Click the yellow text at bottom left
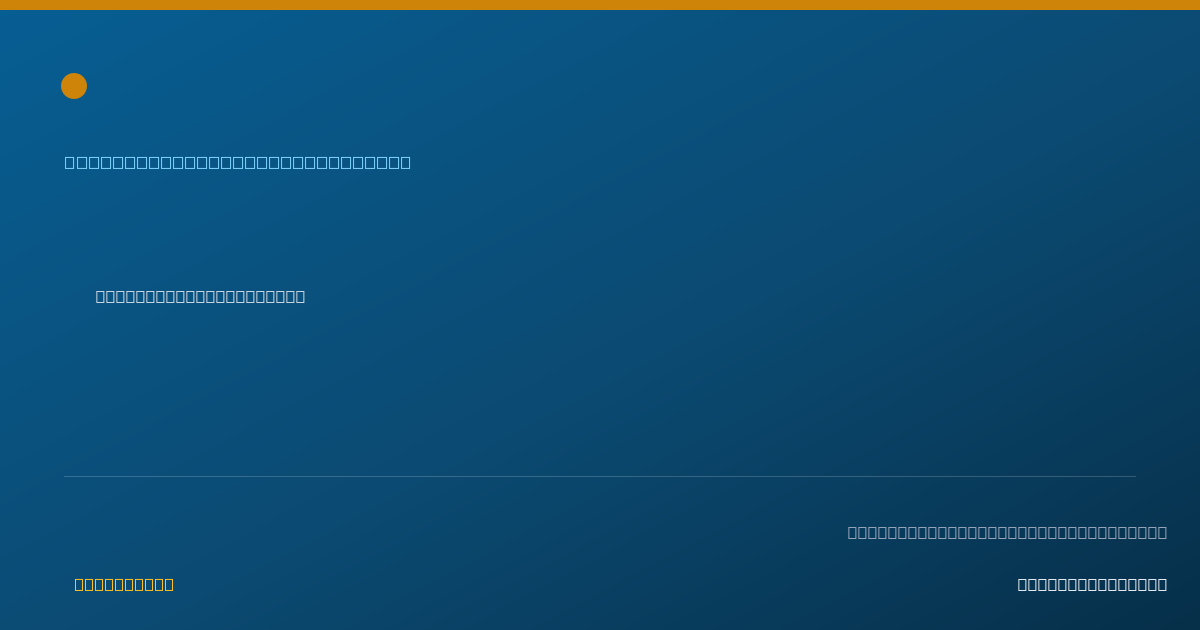Image resolution: width=1200 pixels, height=630 pixels. [124, 584]
